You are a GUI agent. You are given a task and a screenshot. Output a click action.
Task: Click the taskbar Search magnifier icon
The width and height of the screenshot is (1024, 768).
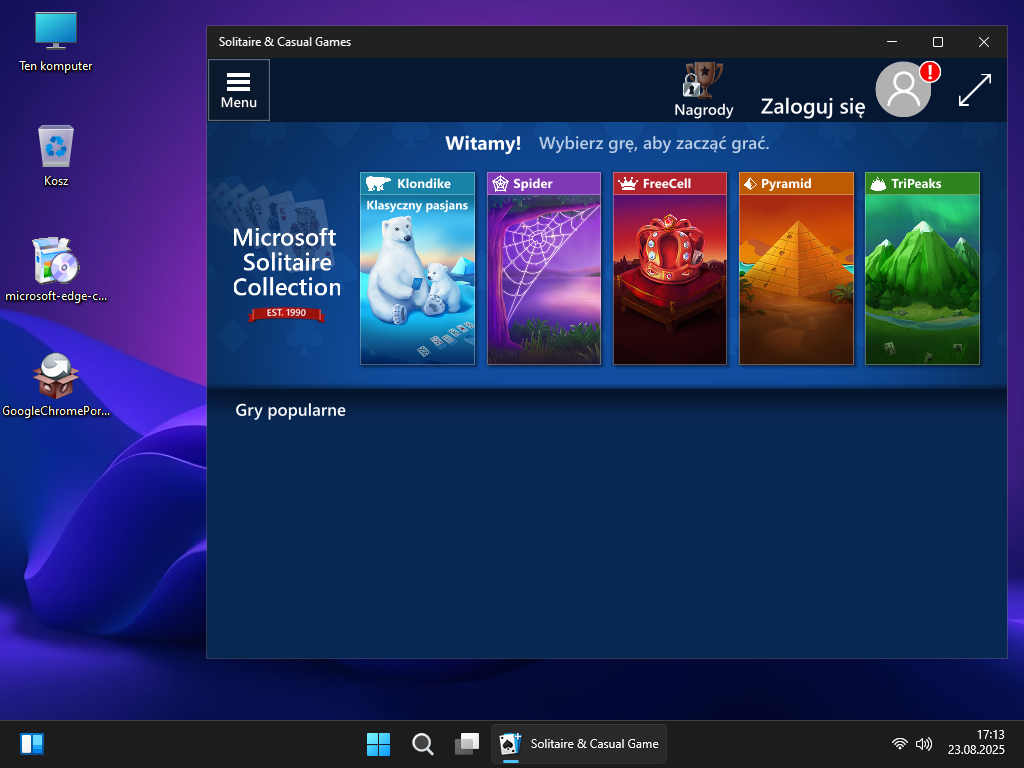[x=423, y=744]
